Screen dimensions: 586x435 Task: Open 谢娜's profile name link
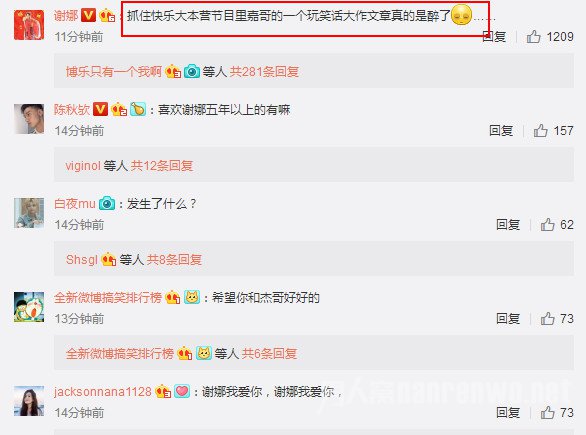tap(66, 16)
